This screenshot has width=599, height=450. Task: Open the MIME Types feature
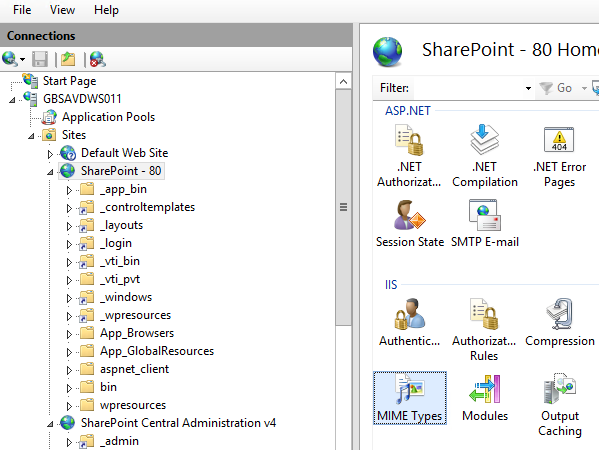(x=410, y=398)
